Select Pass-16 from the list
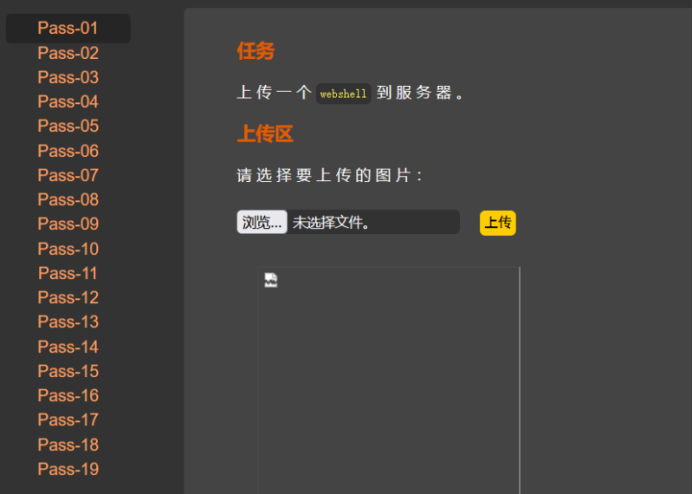 pos(68,396)
